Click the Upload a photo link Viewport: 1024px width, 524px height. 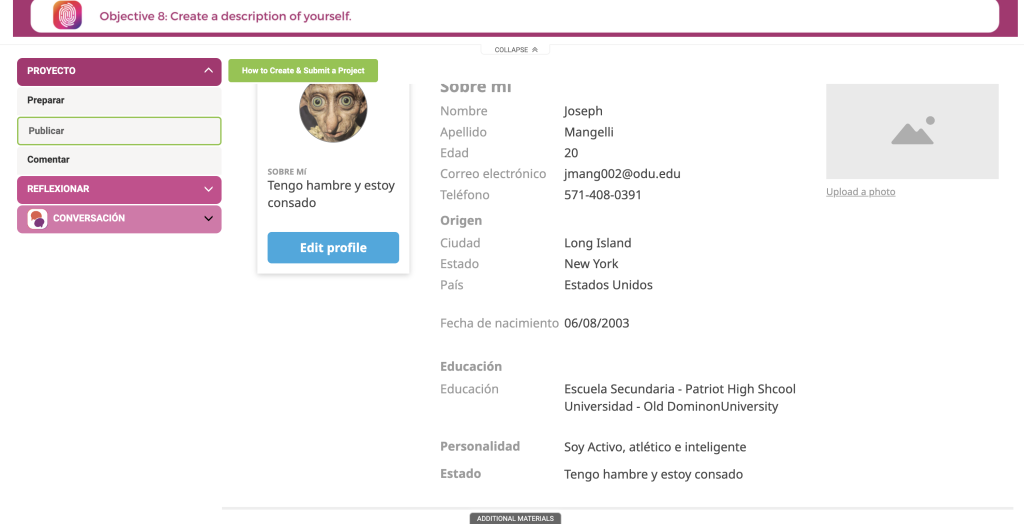click(x=860, y=191)
